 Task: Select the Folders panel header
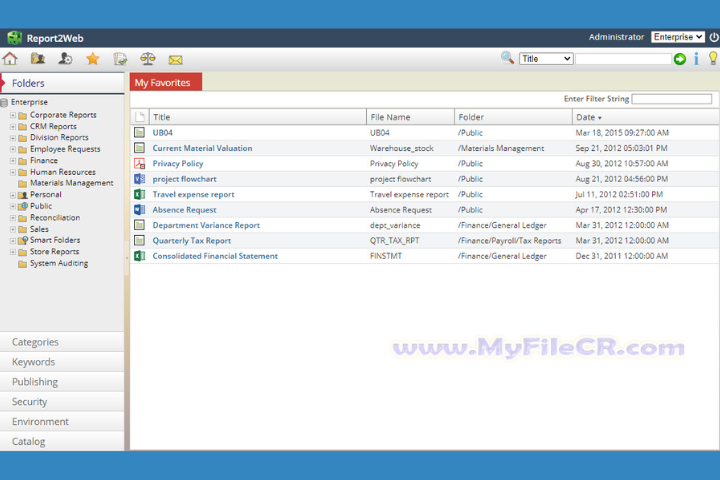[x=62, y=83]
